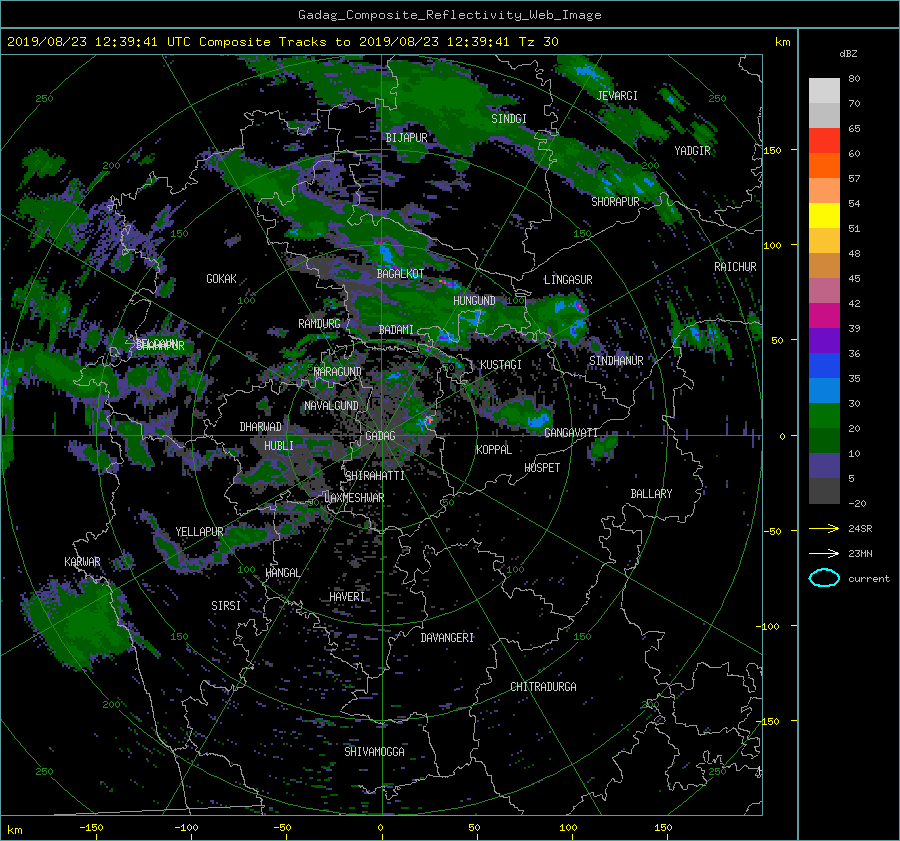The image size is (900, 841).
Task: Click the -100 tick on right km axis
Action: coord(769,626)
